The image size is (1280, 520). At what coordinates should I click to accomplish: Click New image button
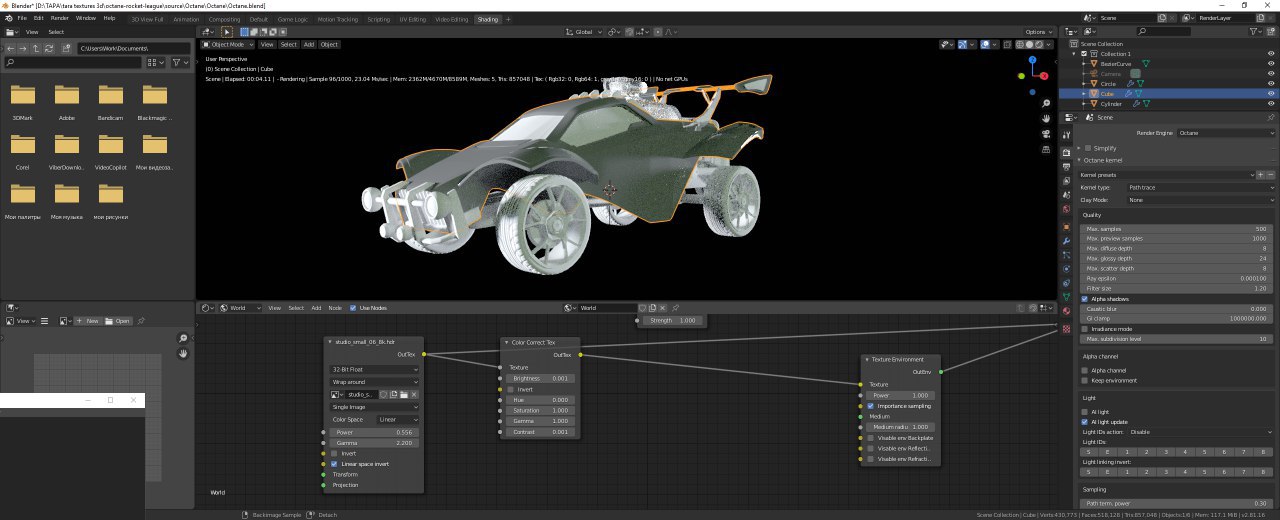(x=88, y=321)
